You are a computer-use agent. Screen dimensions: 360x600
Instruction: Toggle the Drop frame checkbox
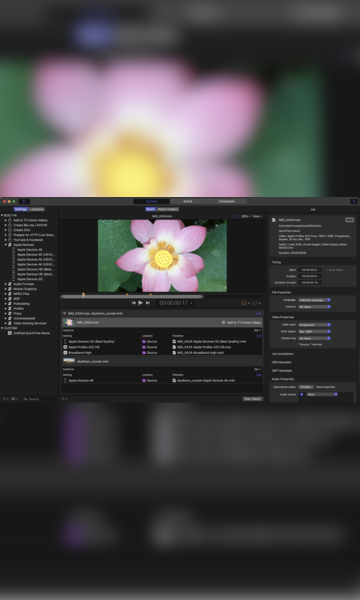[x=327, y=270]
